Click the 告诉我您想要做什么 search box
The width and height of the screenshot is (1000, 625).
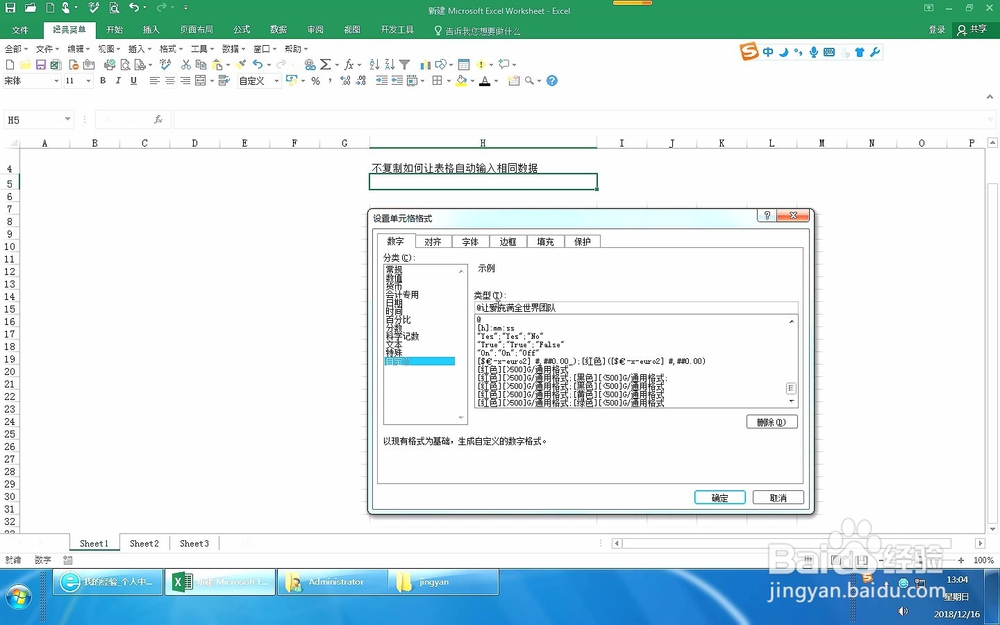point(477,30)
